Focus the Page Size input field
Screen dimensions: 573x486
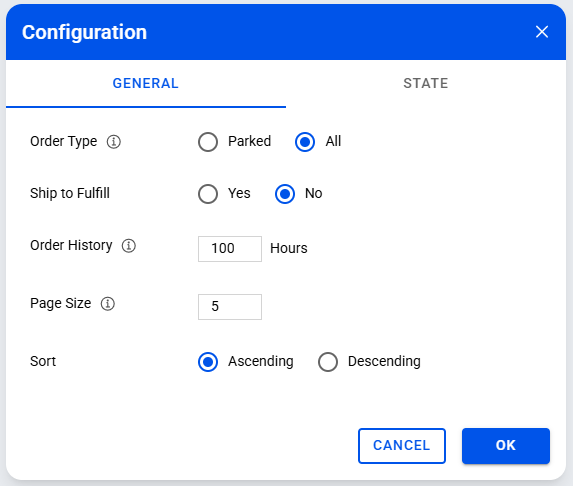pos(230,307)
